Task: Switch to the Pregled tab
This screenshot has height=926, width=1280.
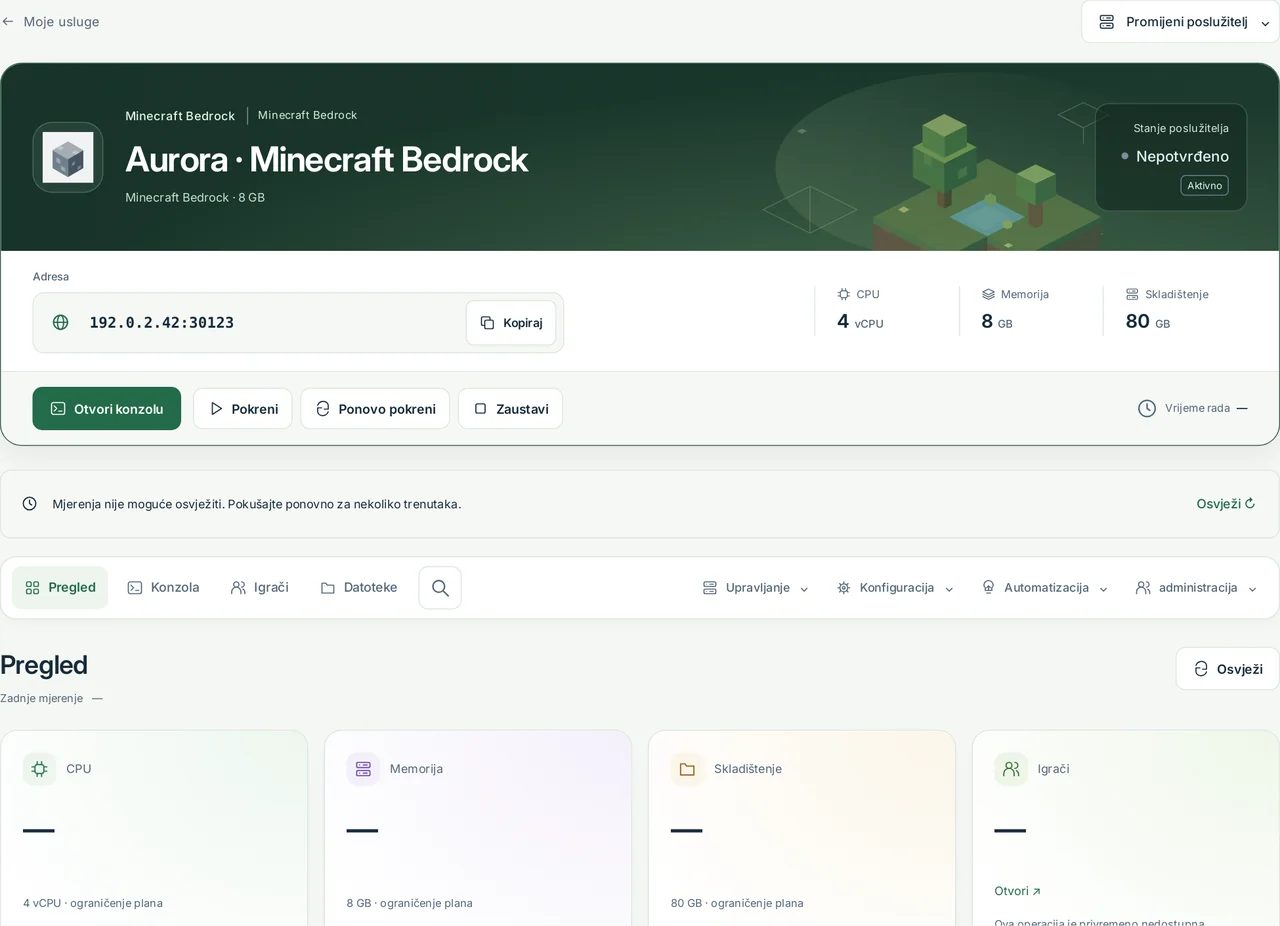Action: click(60, 588)
